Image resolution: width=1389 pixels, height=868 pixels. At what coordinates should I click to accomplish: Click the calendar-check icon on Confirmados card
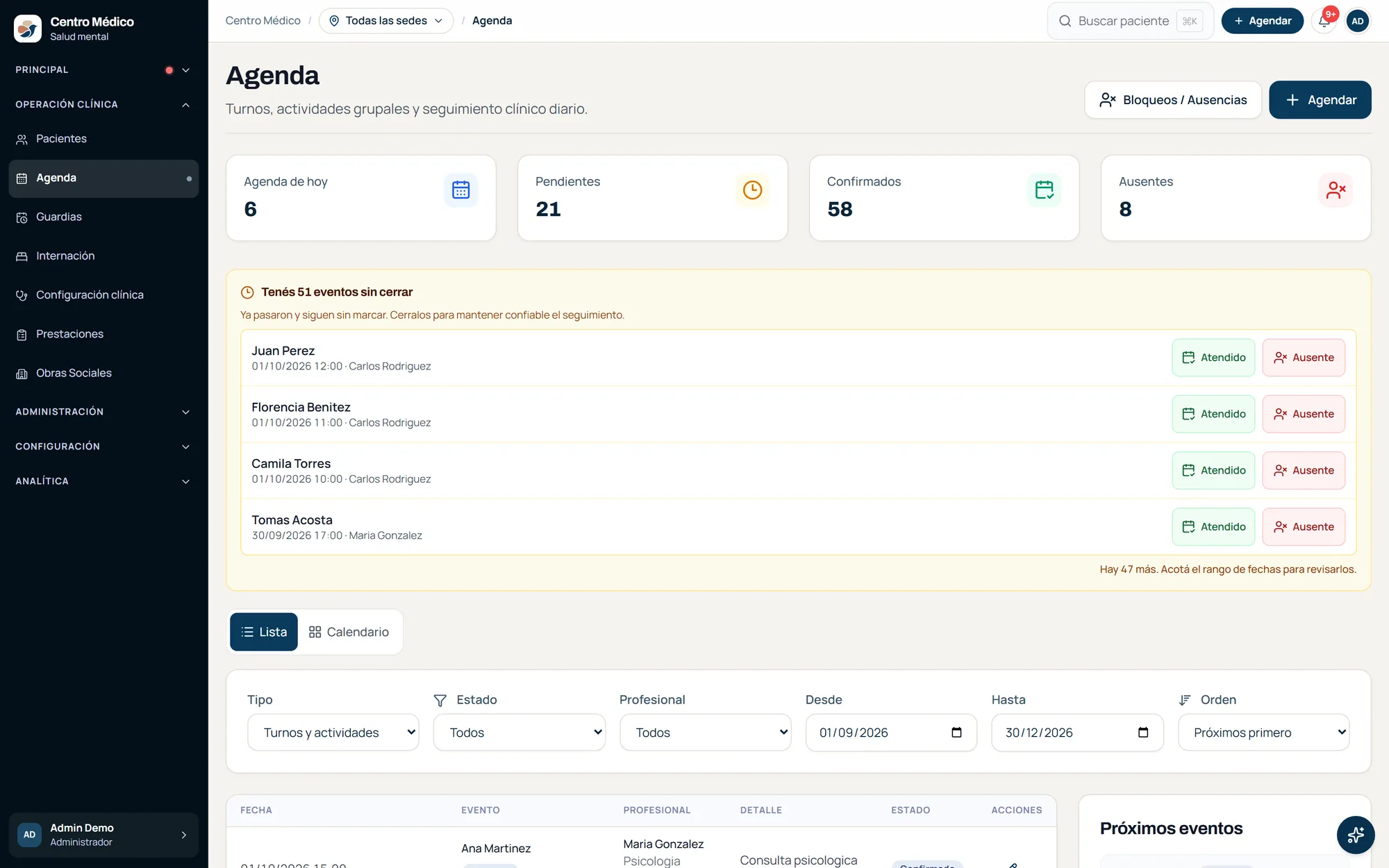coord(1044,190)
